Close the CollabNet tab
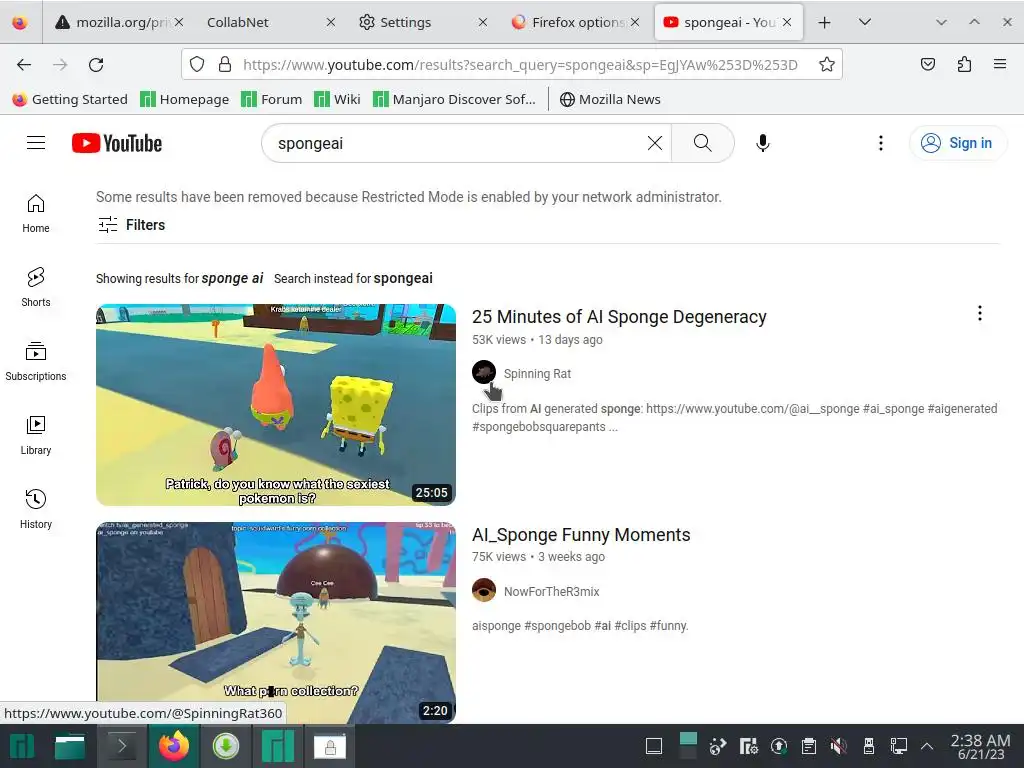 [x=330, y=22]
